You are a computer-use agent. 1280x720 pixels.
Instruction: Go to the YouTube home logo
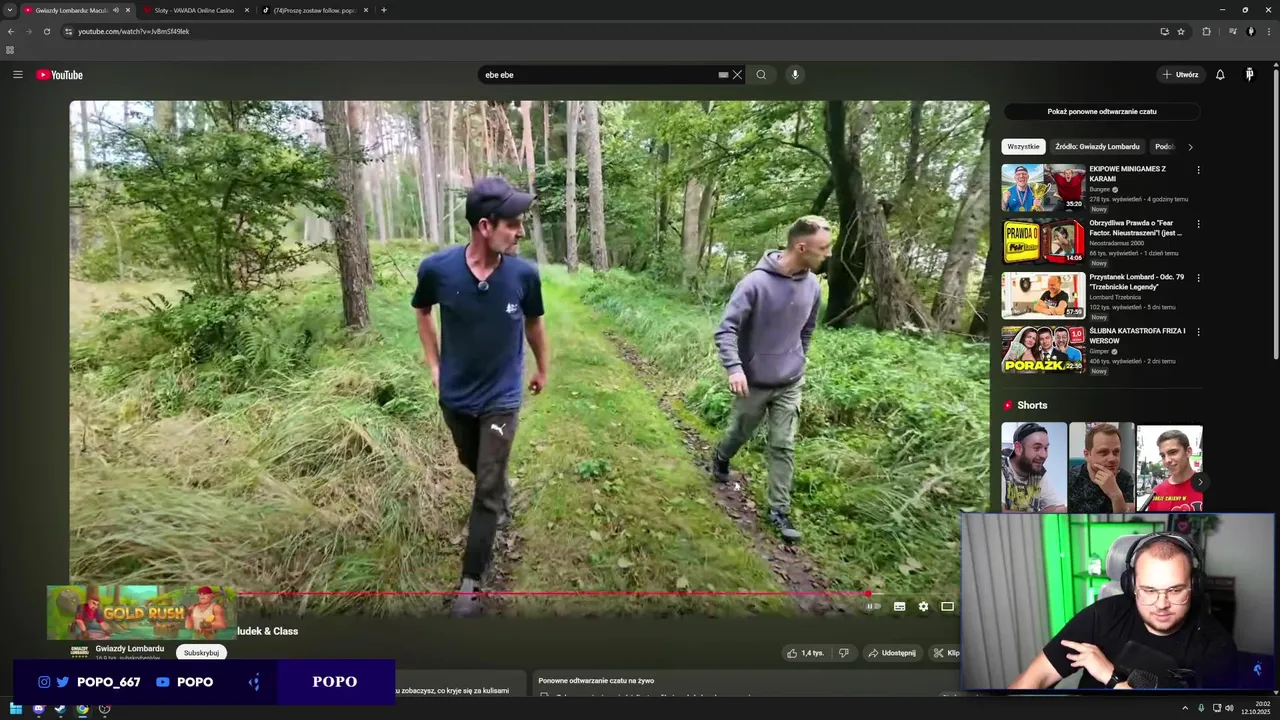click(x=60, y=75)
